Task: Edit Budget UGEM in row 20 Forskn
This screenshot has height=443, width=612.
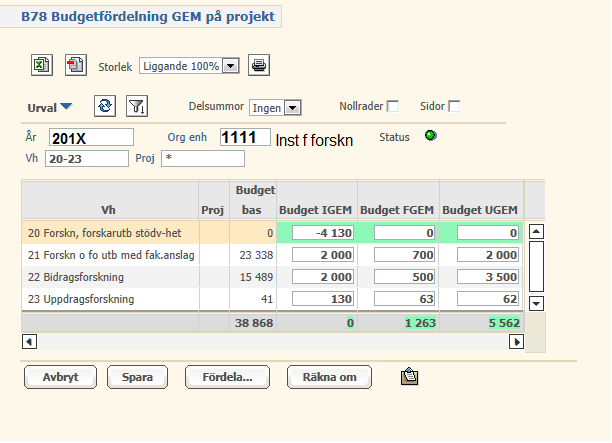Action: (488, 233)
